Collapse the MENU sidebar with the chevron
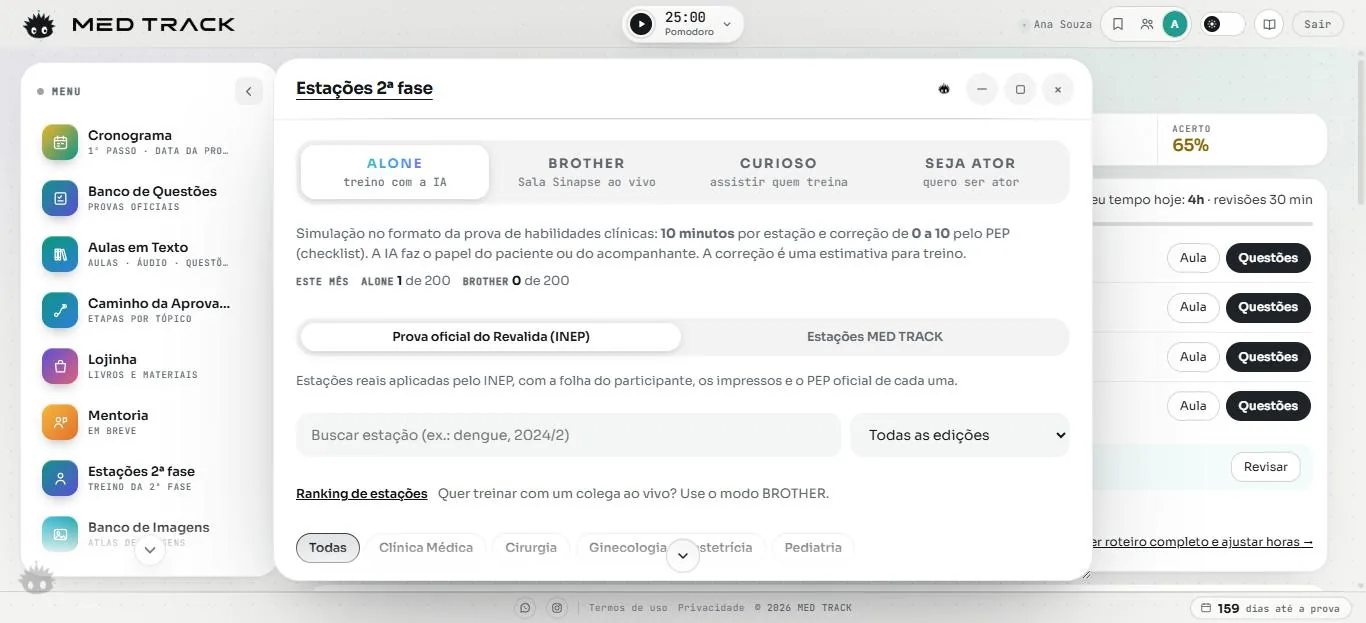The height and width of the screenshot is (623, 1366). point(249,92)
